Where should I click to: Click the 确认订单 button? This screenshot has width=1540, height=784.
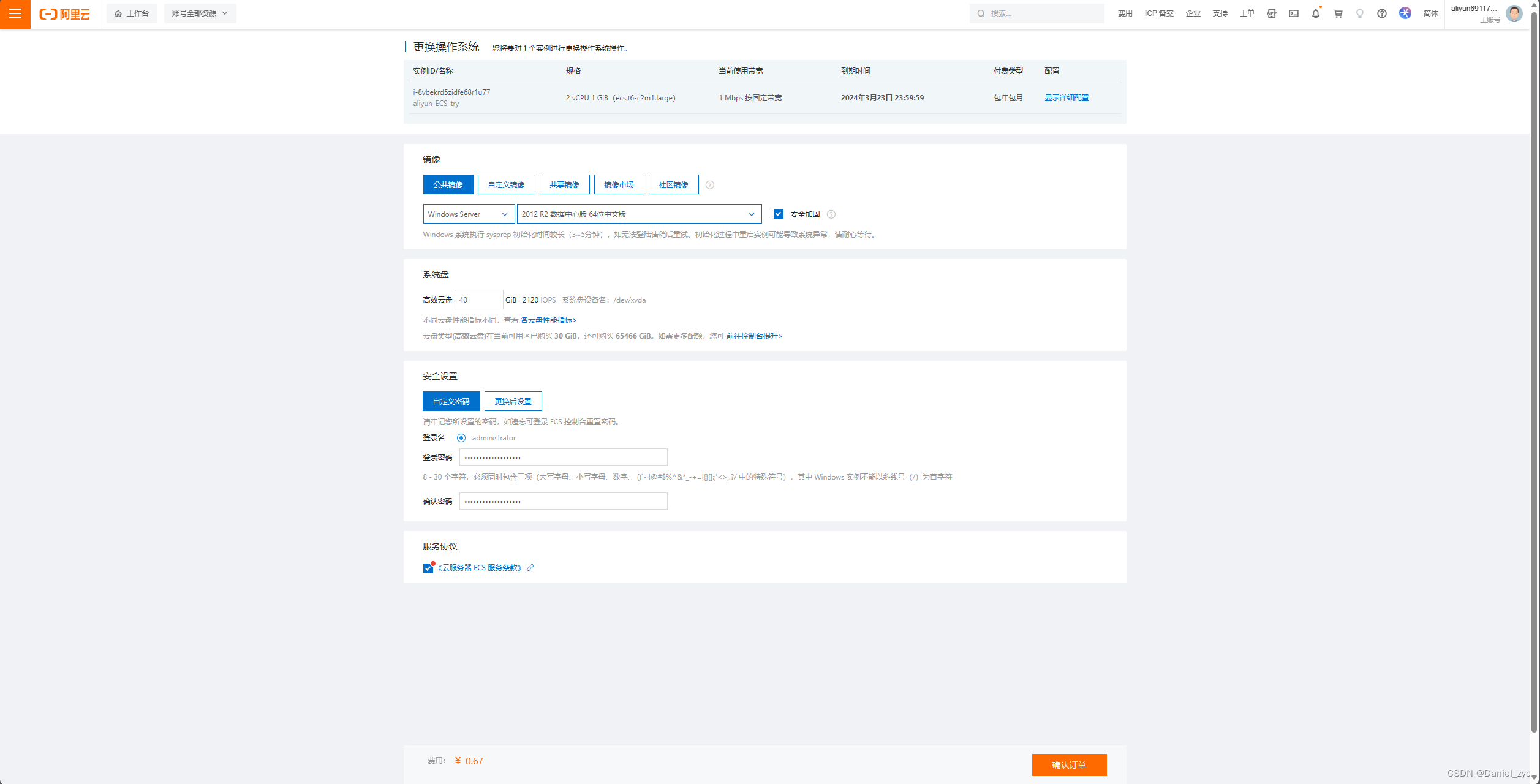tap(1068, 765)
